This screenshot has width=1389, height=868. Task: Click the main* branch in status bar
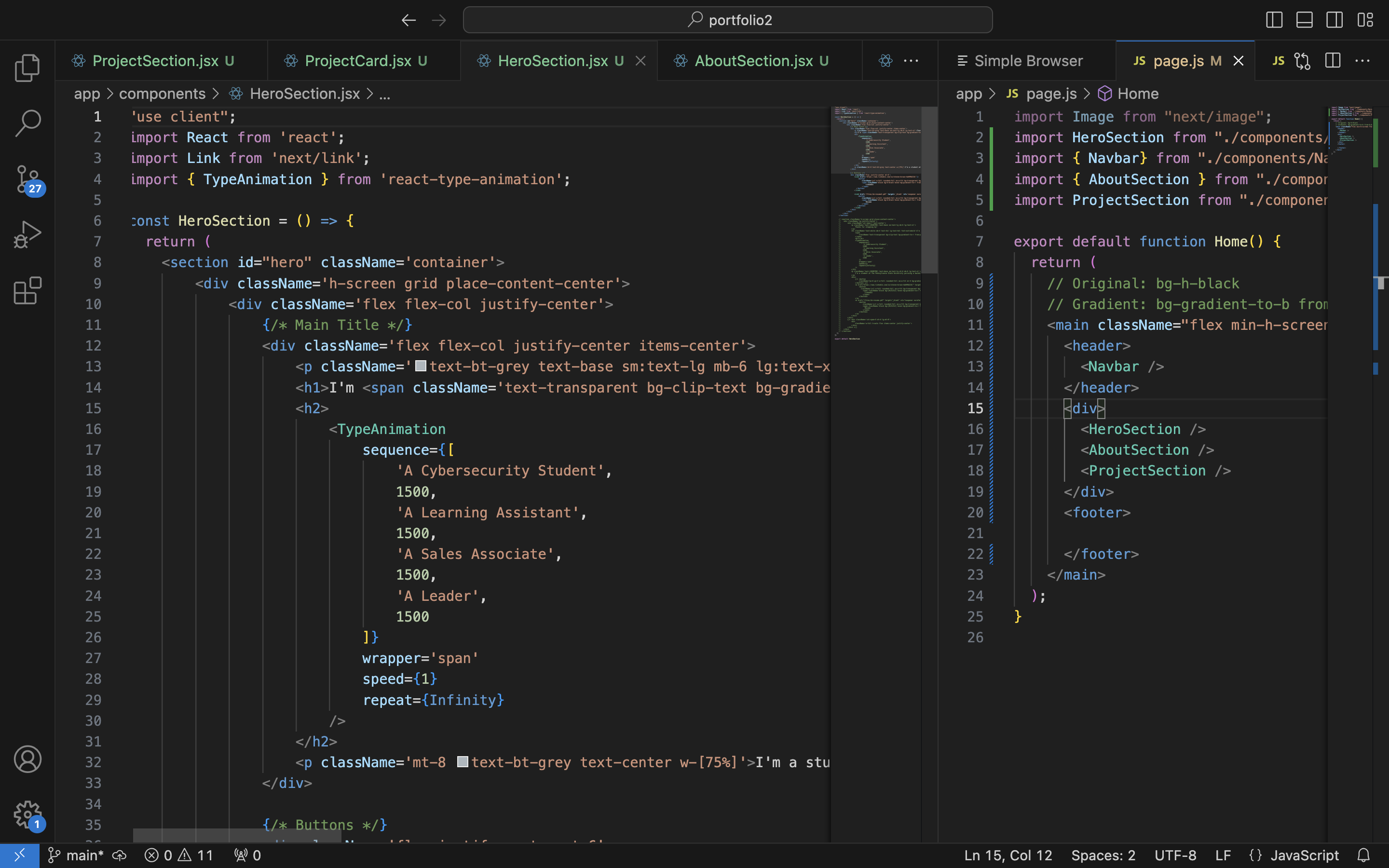pyautogui.click(x=78, y=855)
